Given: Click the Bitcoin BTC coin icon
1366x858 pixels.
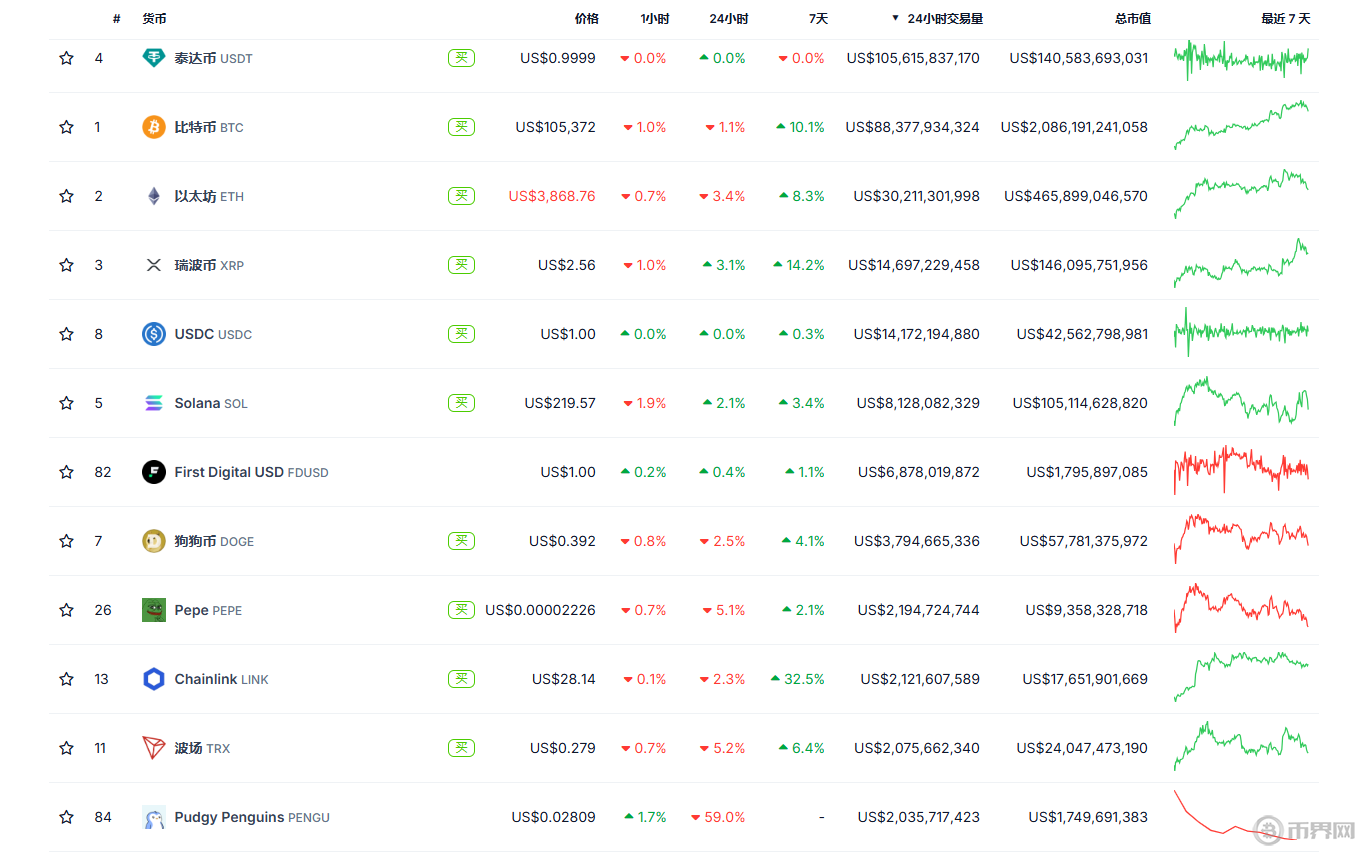Looking at the screenshot, I should tap(153, 127).
